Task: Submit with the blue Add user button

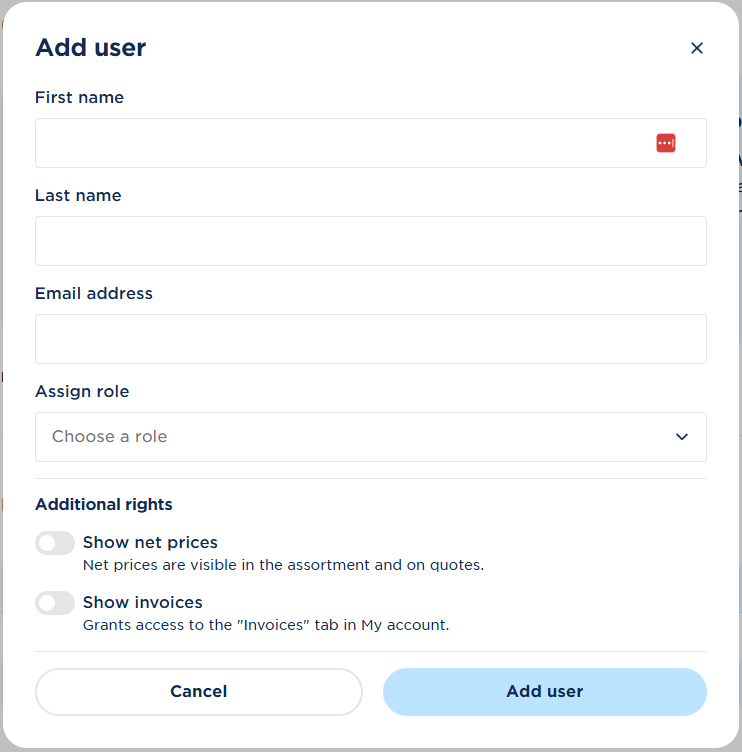Action: 544,692
